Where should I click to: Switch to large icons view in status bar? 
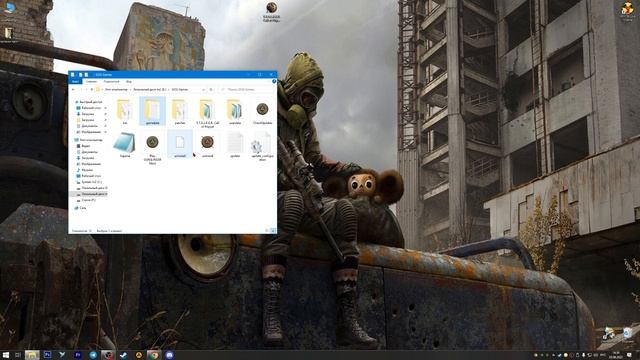[x=273, y=231]
